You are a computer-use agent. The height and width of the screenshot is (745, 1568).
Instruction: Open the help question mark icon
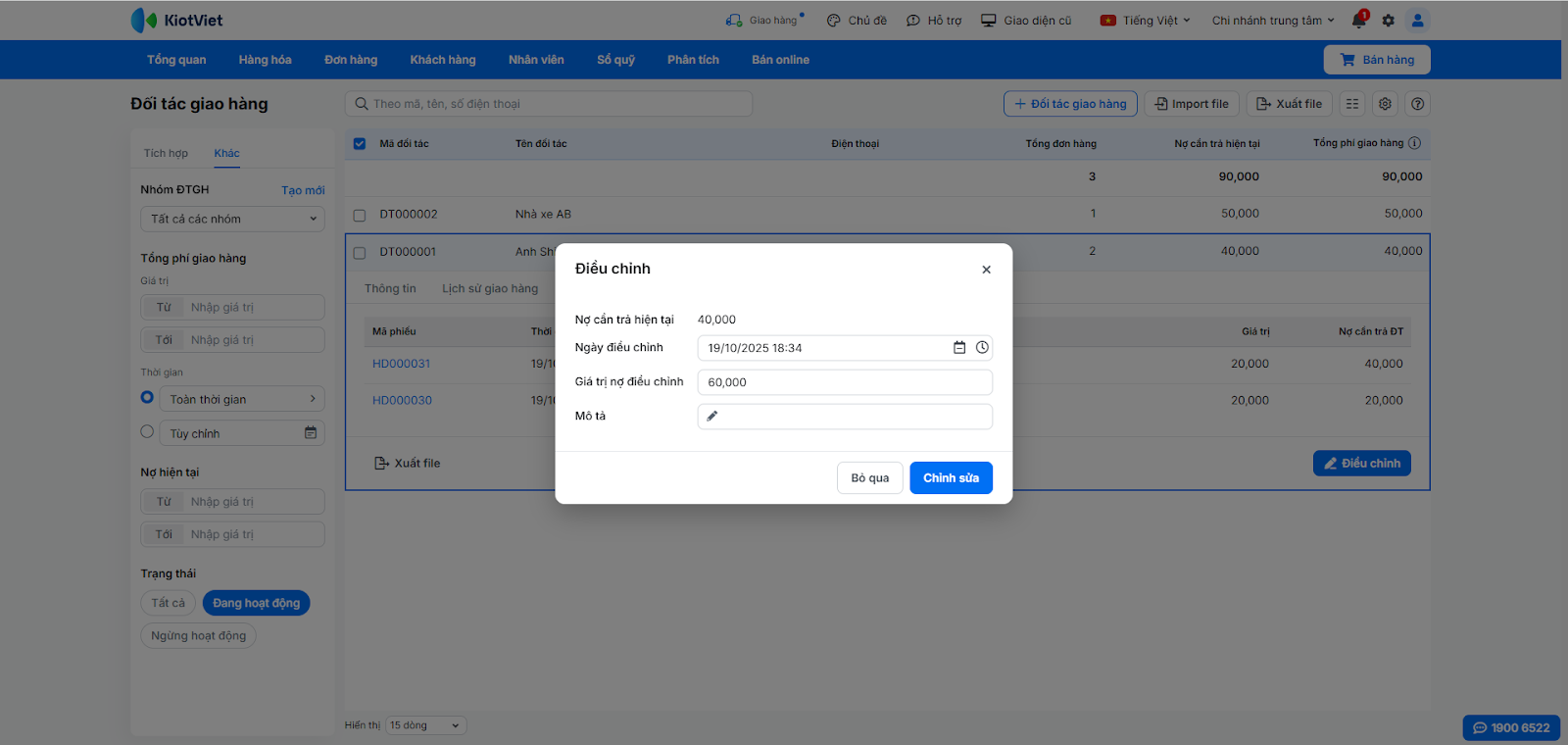tap(1417, 104)
